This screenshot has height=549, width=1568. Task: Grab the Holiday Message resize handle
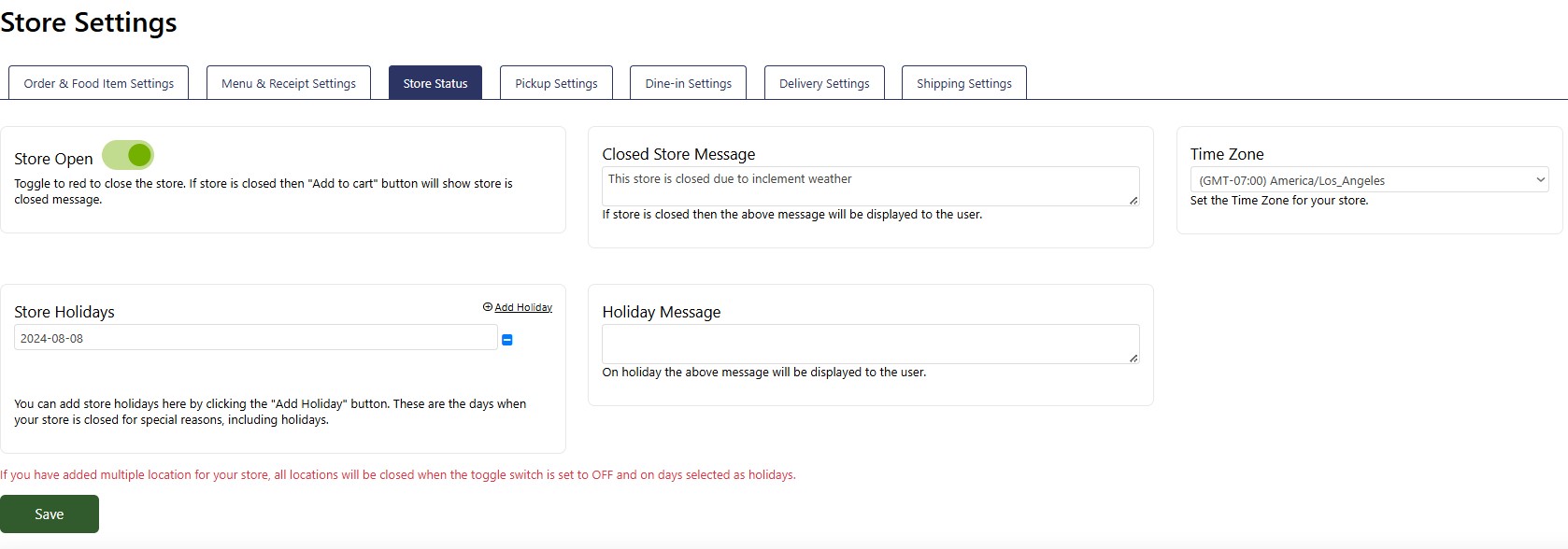coord(1133,359)
